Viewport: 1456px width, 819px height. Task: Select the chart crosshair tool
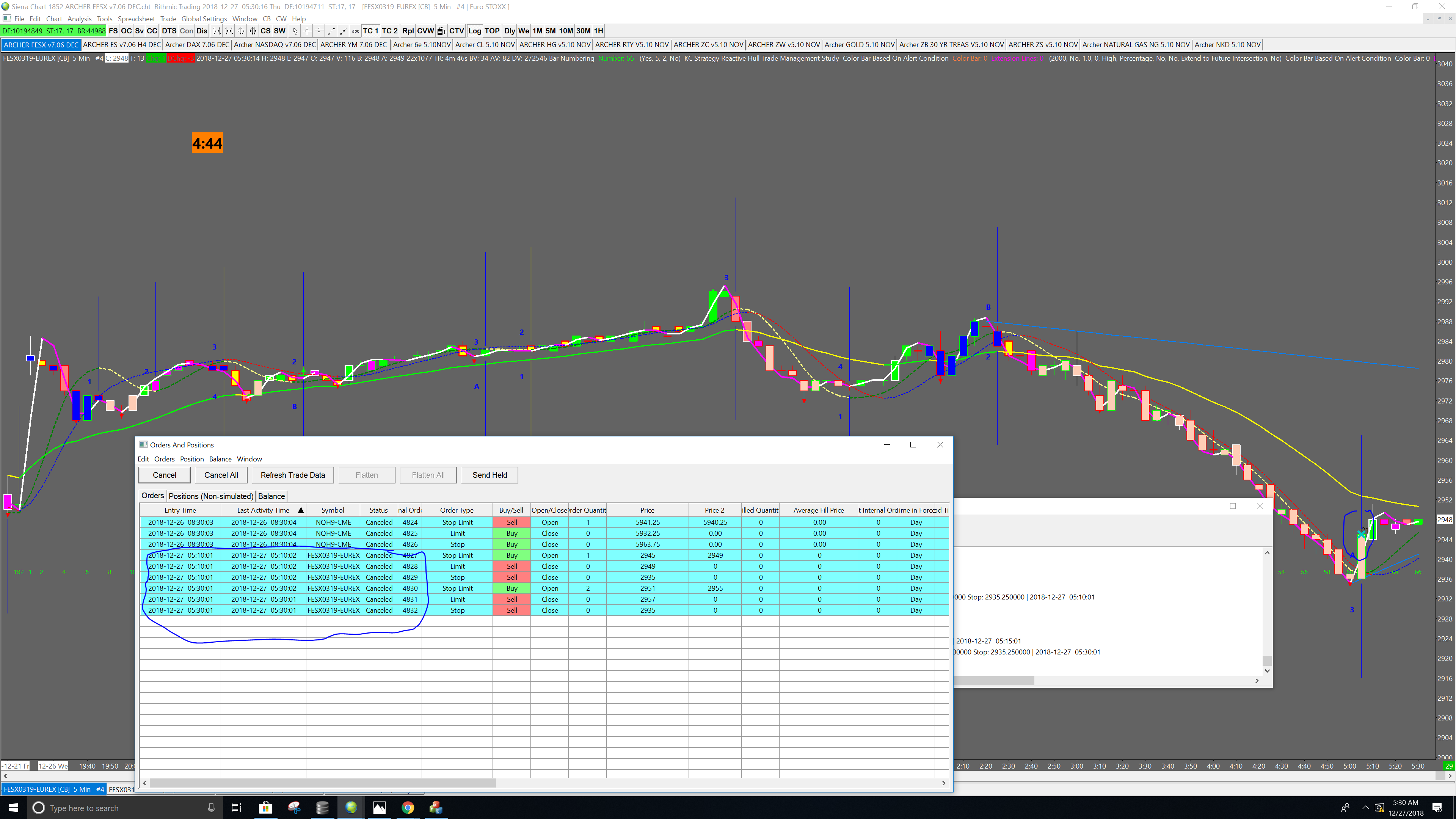pos(307,31)
